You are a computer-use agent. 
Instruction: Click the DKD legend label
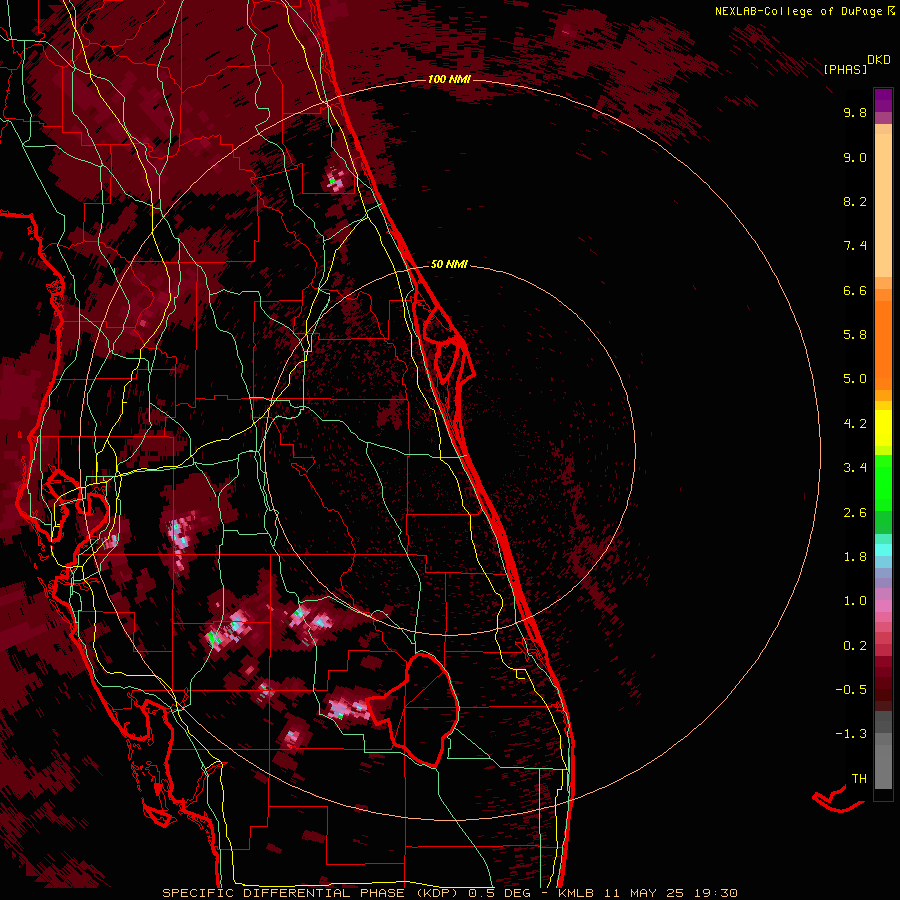pos(879,60)
